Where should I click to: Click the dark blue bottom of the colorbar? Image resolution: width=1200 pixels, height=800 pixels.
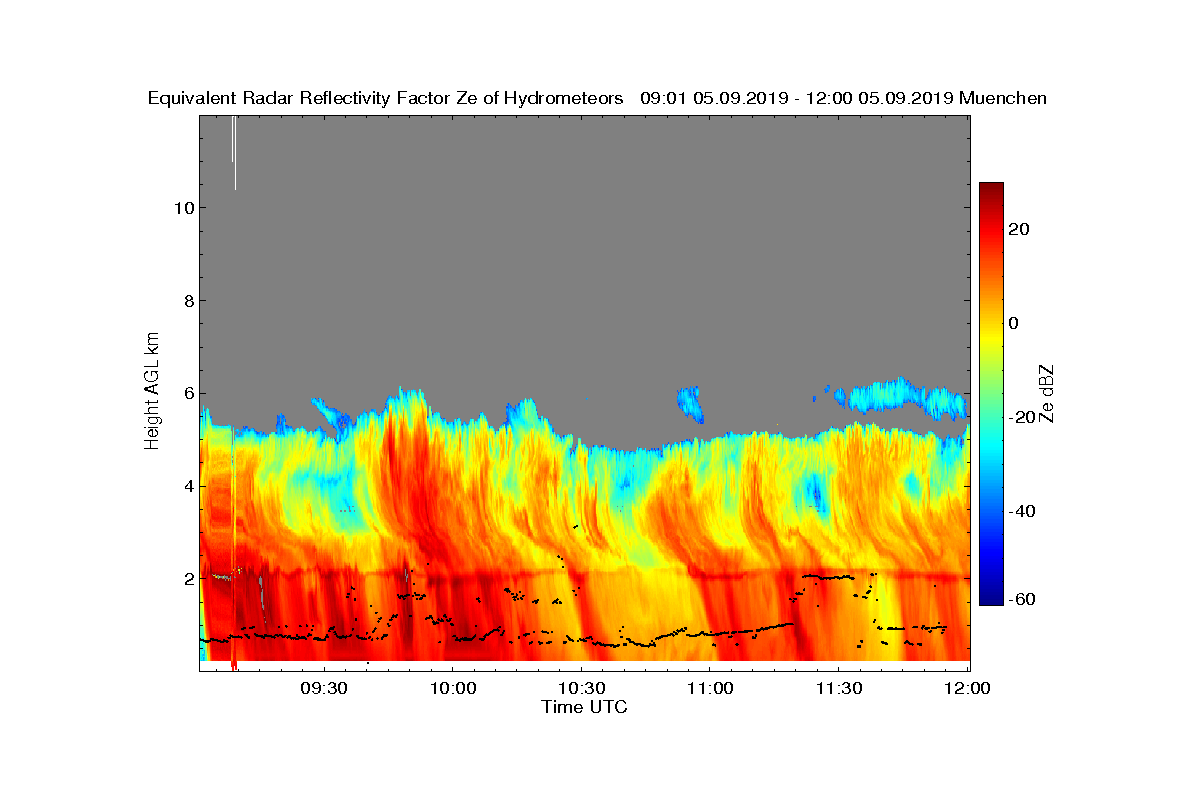991,597
